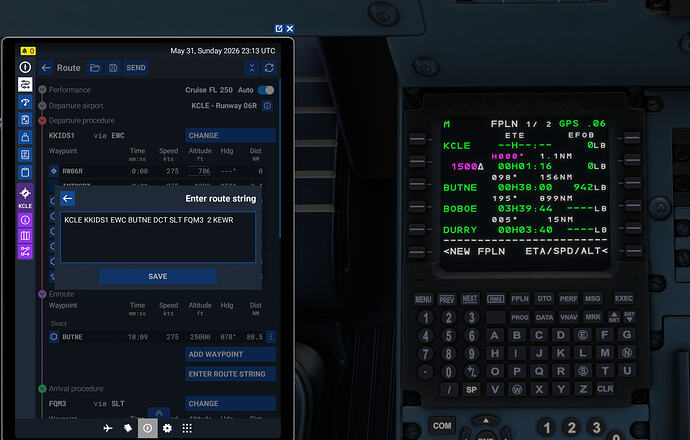Image resolution: width=690 pixels, height=440 pixels.
Task: Collapse the Enroute section marker
Action: click(x=42, y=294)
